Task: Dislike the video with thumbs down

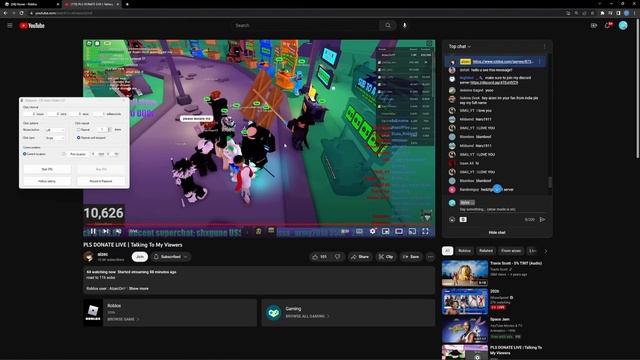Action: pos(338,257)
